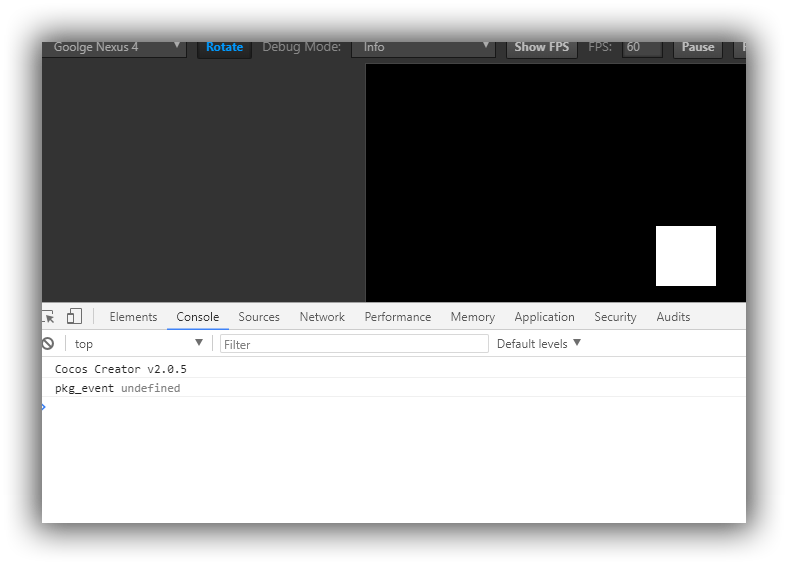Screen dimensions: 788x565
Task: Open the Application tab
Action: click(x=544, y=317)
